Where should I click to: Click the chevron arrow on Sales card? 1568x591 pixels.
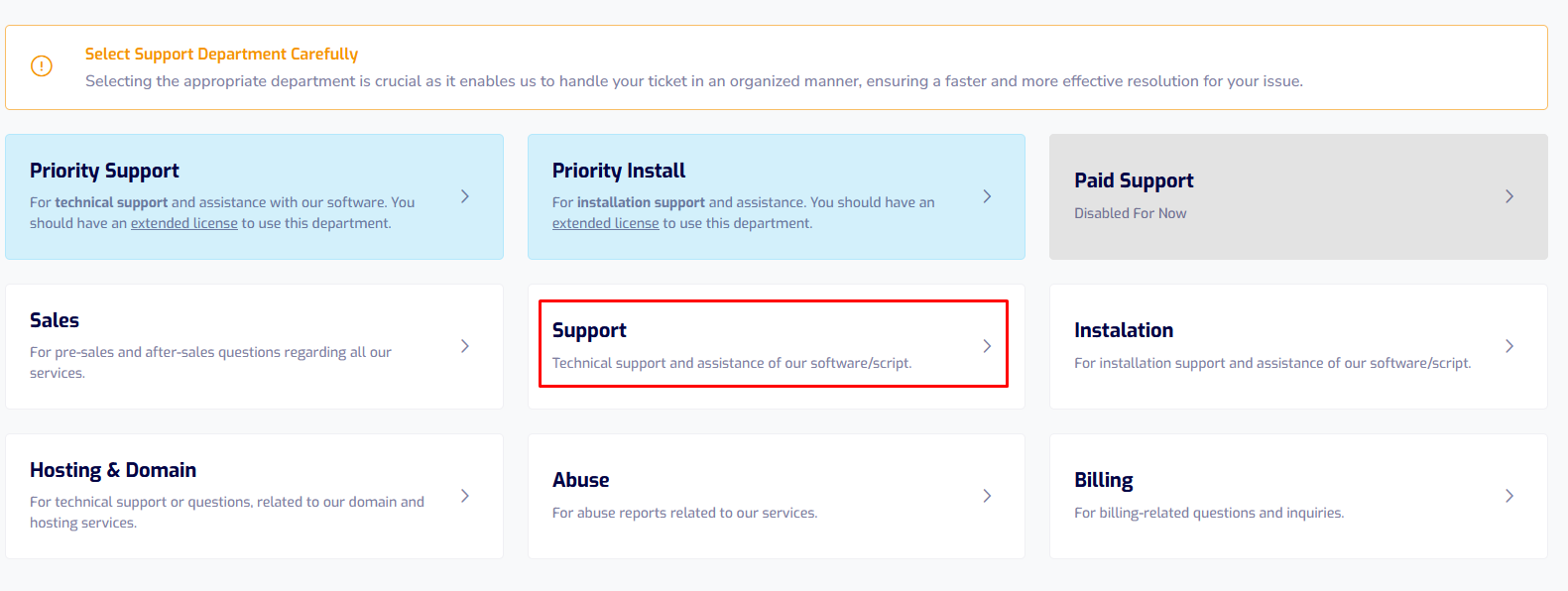click(x=465, y=346)
